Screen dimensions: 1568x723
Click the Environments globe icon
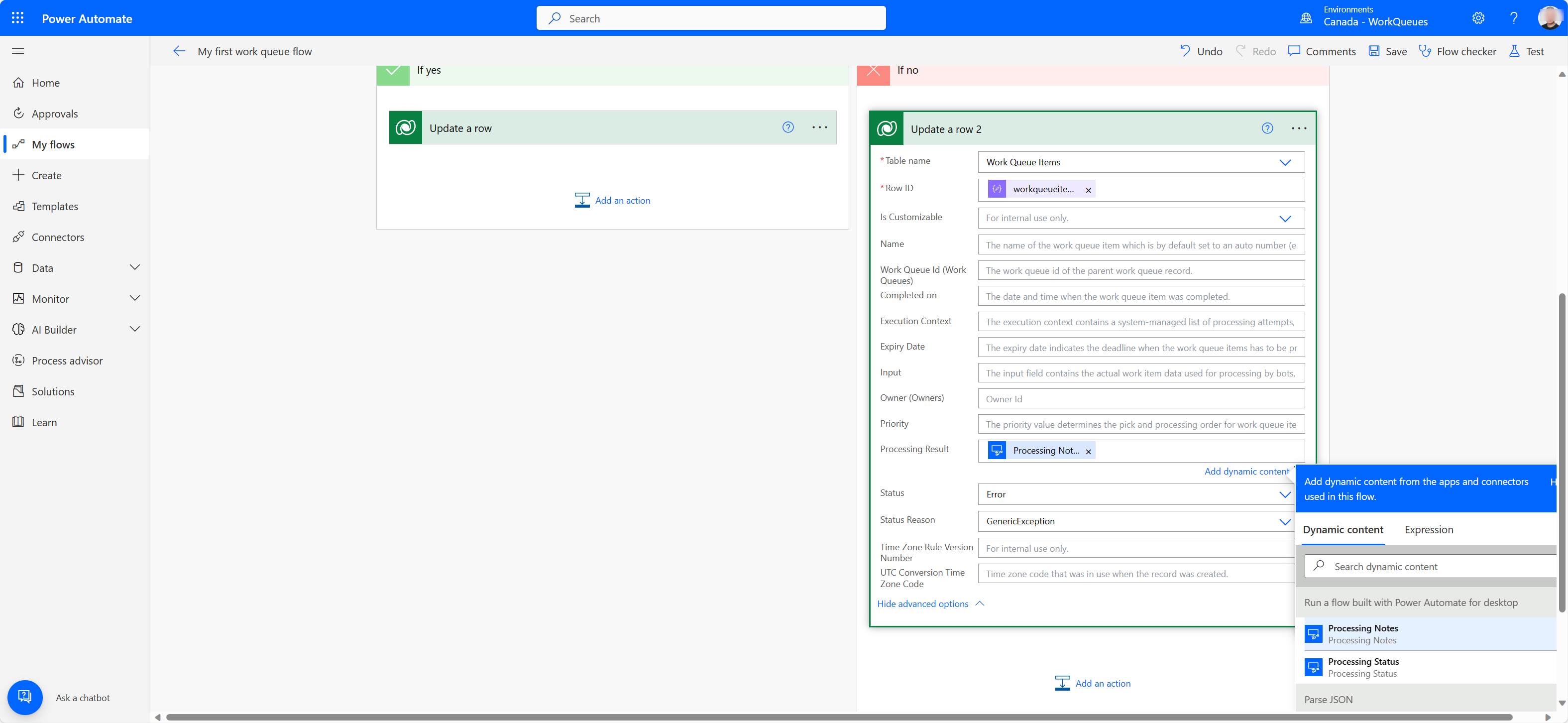coord(1306,18)
